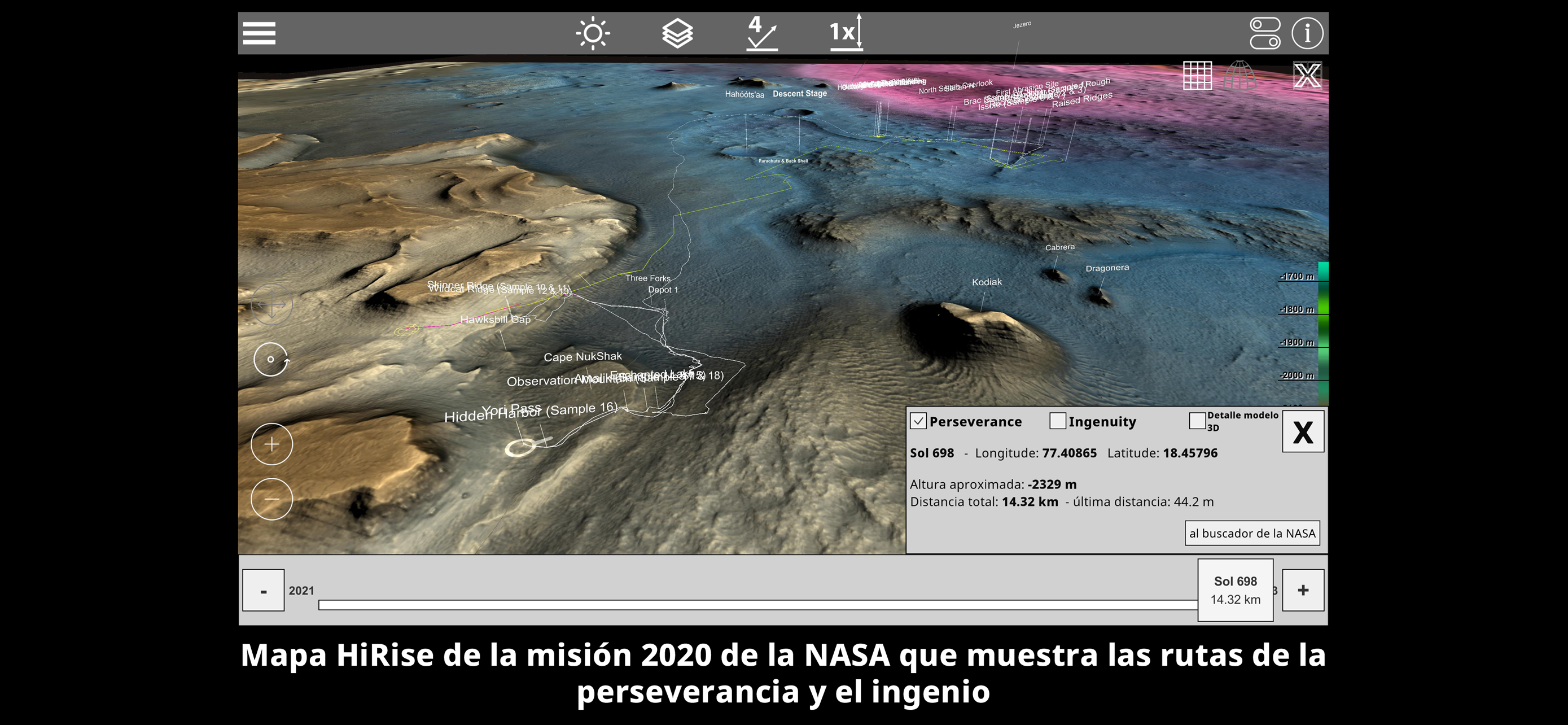Click the Depot 1 marker label

[x=662, y=290]
